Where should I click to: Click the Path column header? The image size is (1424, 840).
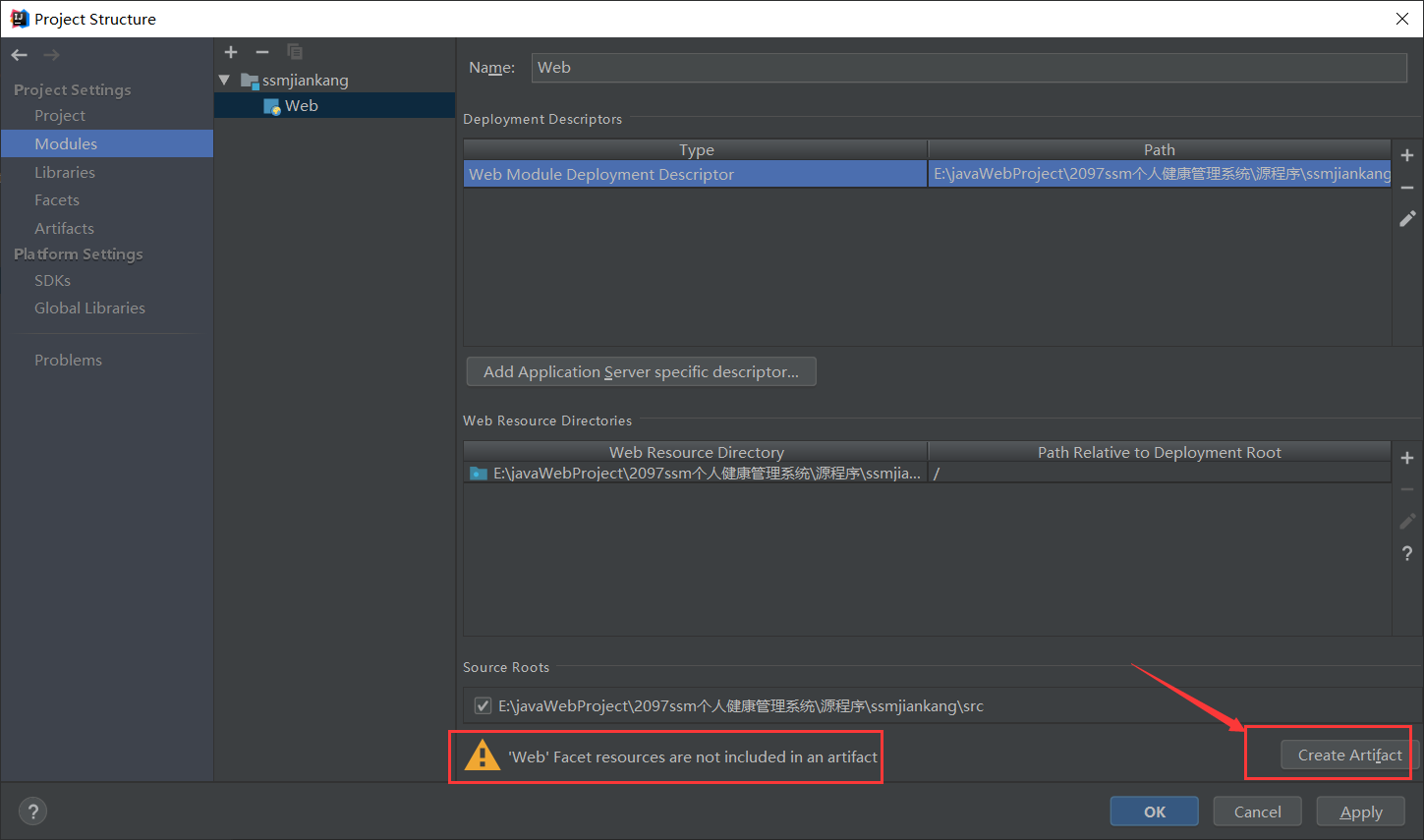(x=1160, y=149)
